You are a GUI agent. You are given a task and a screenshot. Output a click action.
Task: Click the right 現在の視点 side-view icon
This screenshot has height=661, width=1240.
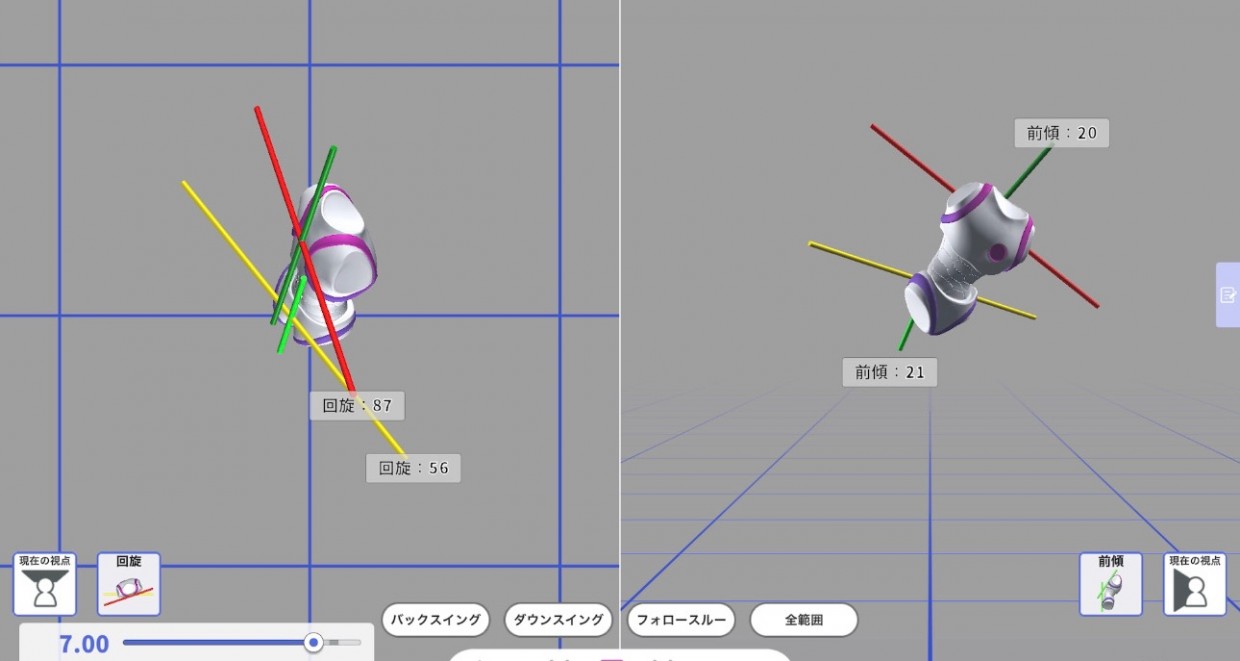(1194, 584)
